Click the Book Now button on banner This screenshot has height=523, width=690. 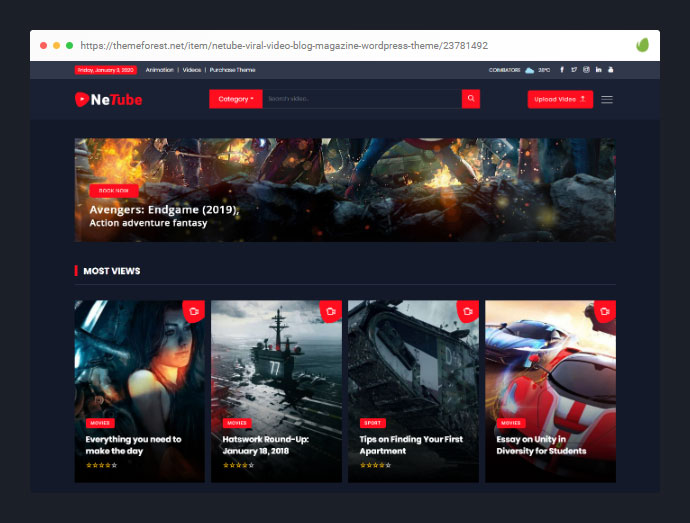[x=114, y=191]
